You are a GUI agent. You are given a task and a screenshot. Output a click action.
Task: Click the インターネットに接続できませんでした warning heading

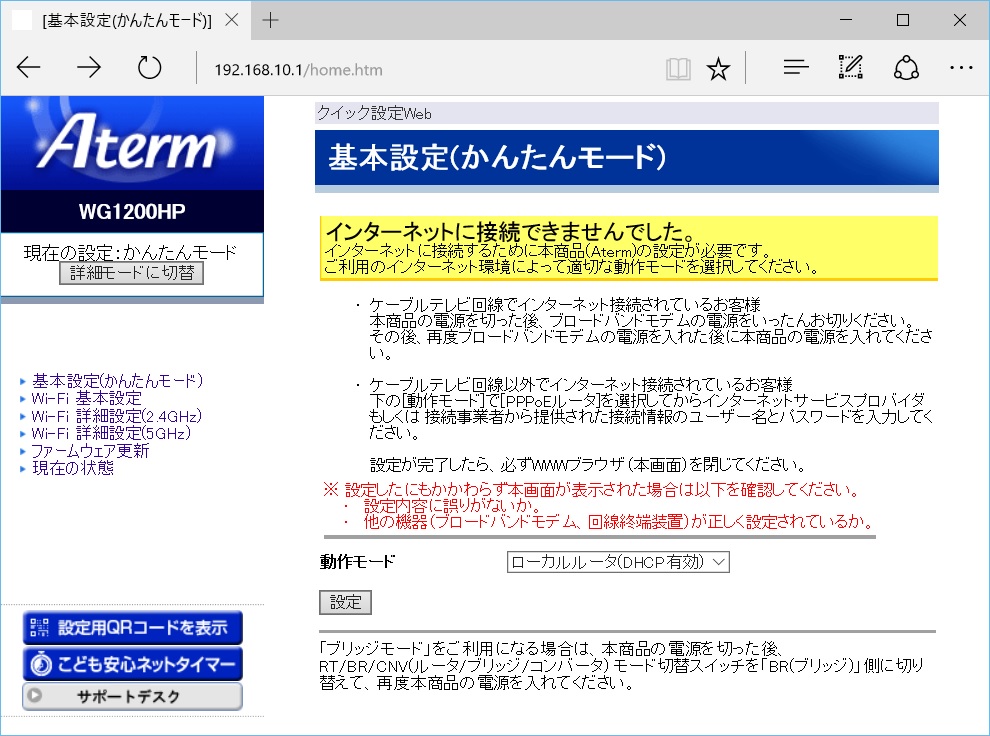pyautogui.click(x=510, y=231)
